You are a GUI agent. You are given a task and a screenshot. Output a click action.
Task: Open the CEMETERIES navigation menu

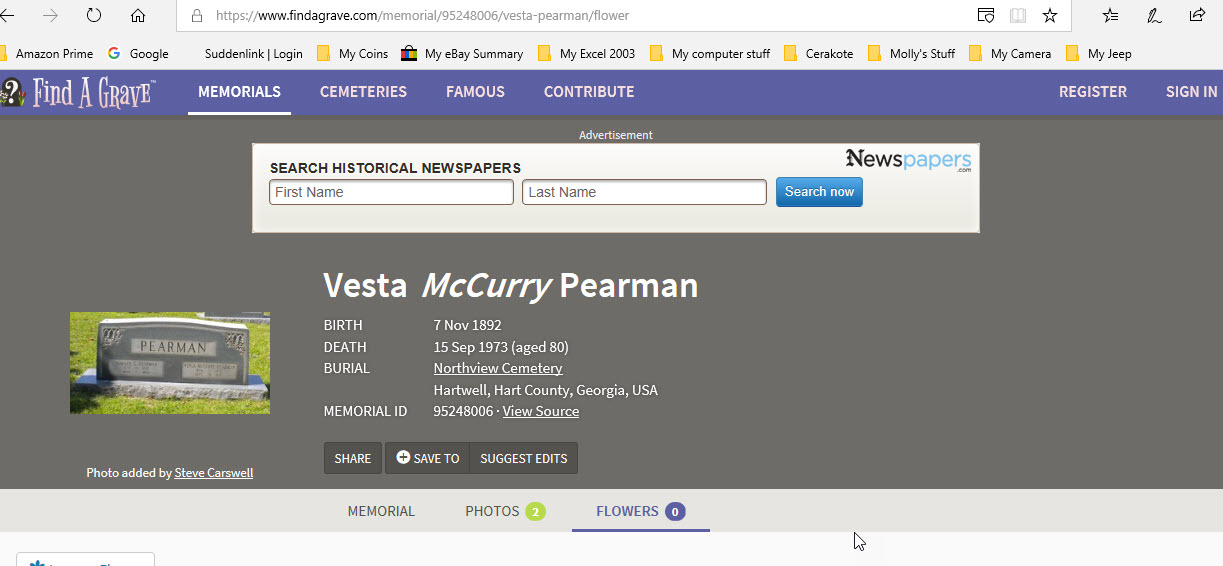point(363,92)
